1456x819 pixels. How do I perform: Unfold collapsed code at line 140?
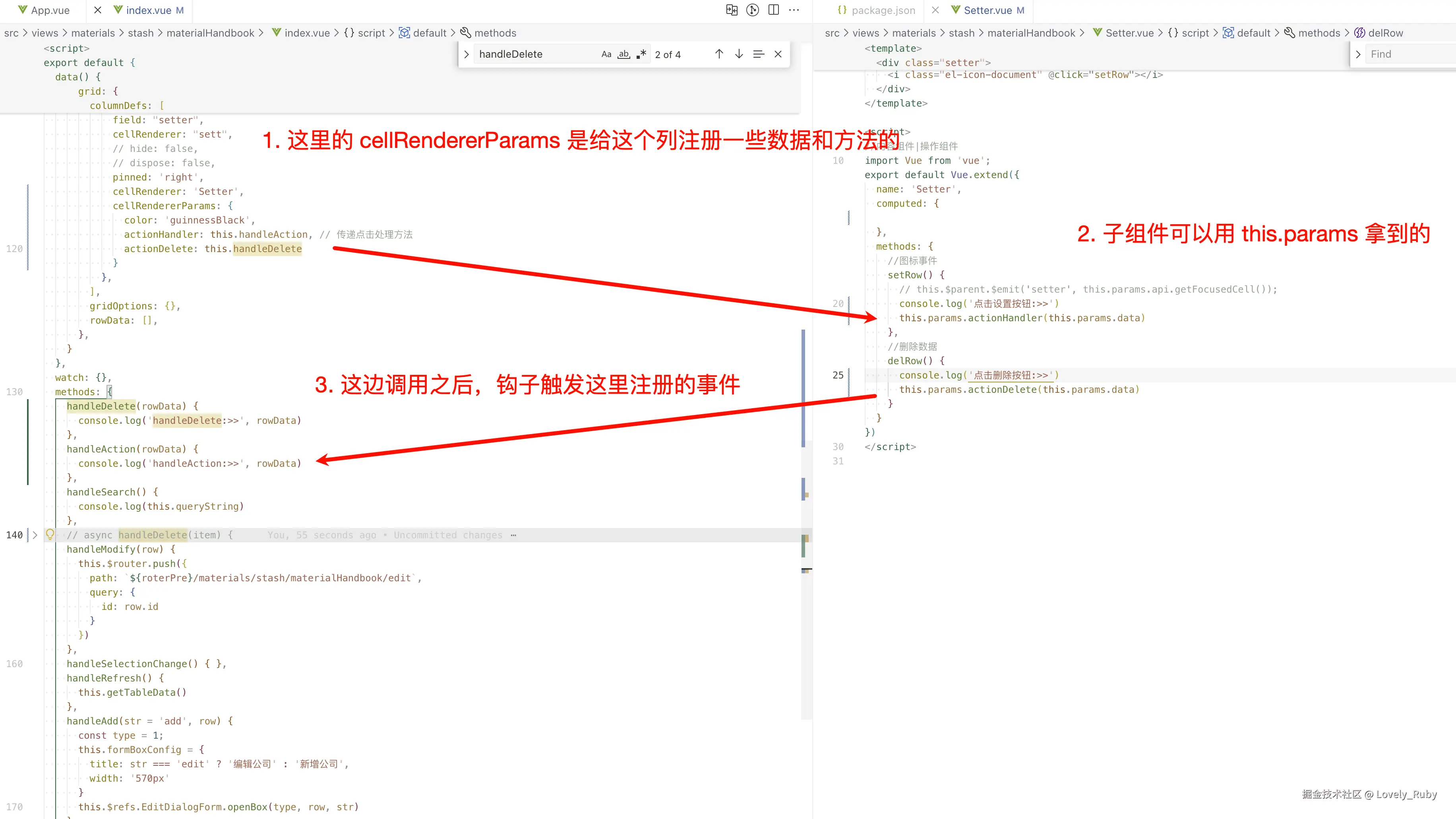[35, 534]
